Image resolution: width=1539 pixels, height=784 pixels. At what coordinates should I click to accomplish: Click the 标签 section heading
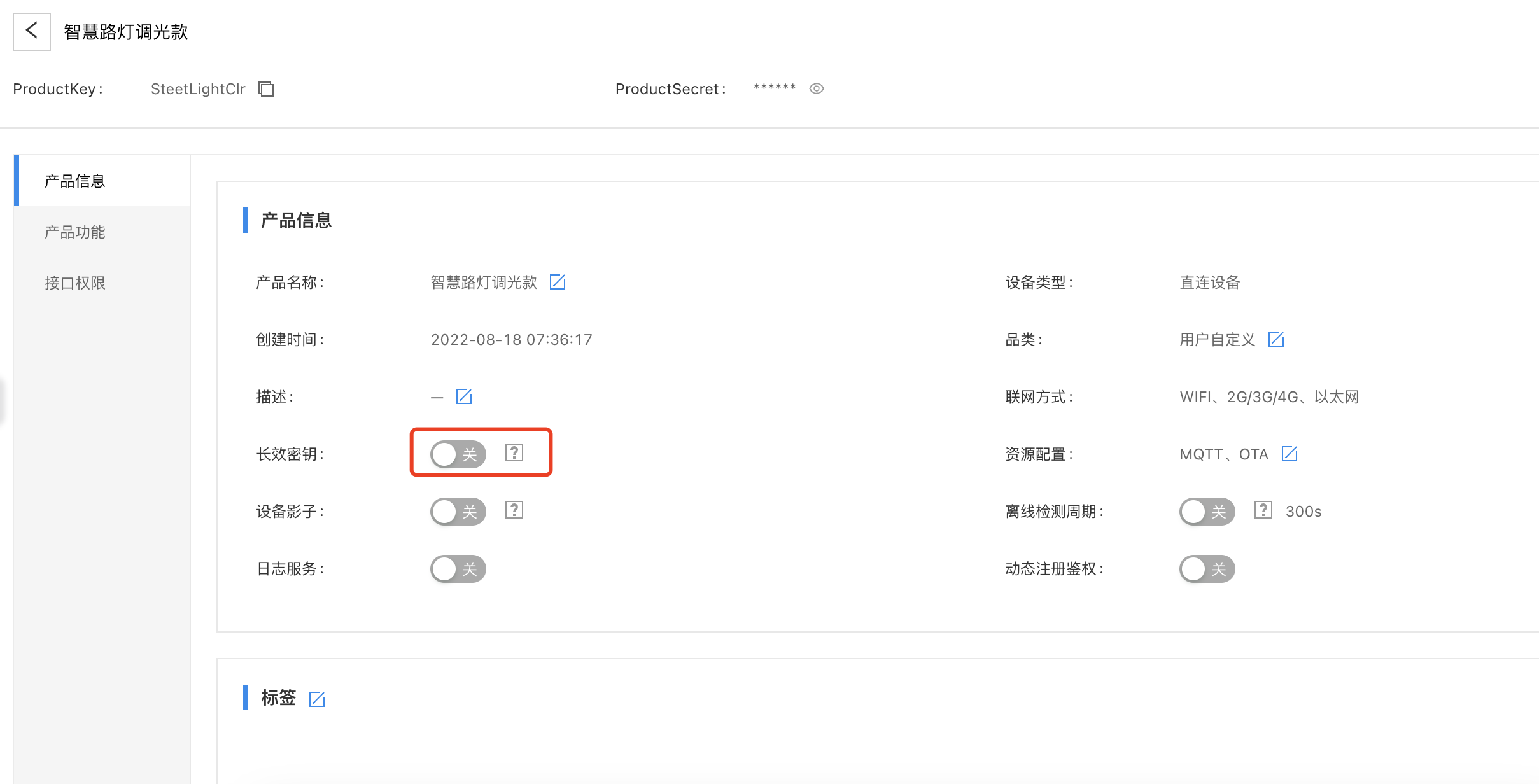tap(279, 698)
